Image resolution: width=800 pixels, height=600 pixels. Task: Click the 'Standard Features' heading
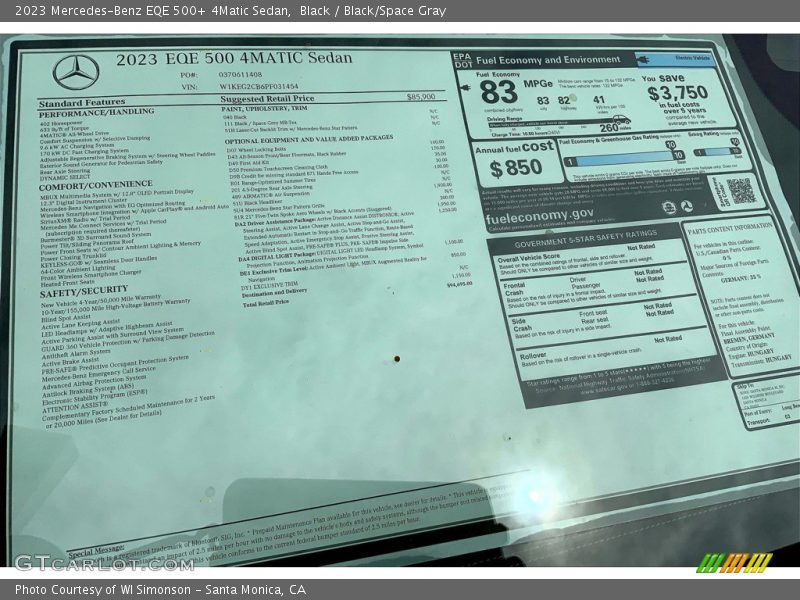coord(82,103)
